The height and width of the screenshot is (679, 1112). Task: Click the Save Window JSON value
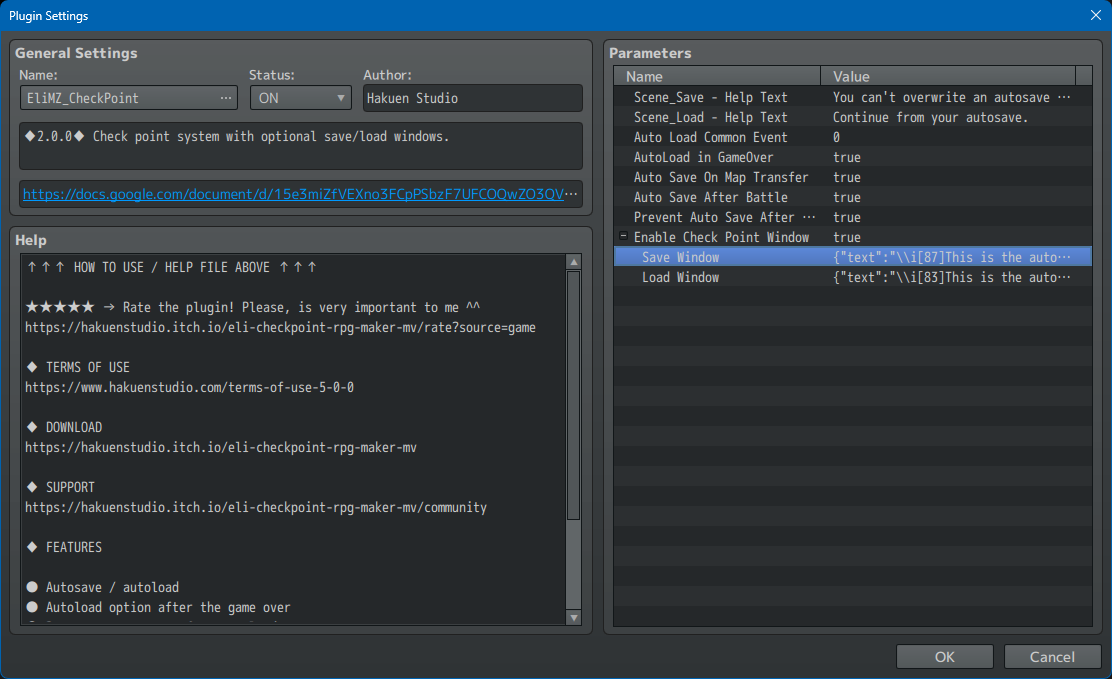(952, 257)
